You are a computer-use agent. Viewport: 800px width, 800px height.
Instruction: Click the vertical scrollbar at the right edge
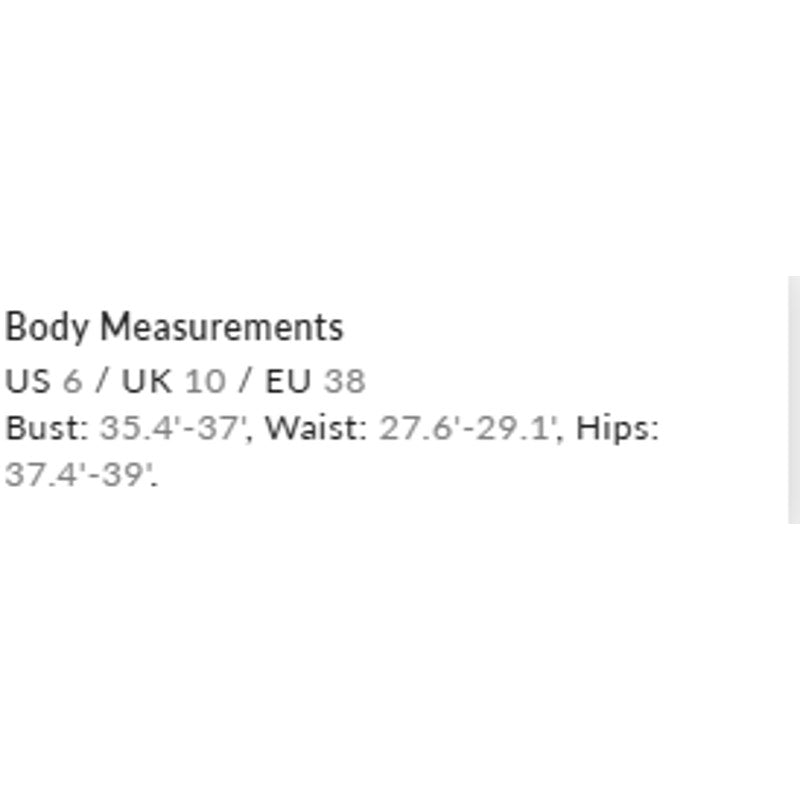point(794,400)
